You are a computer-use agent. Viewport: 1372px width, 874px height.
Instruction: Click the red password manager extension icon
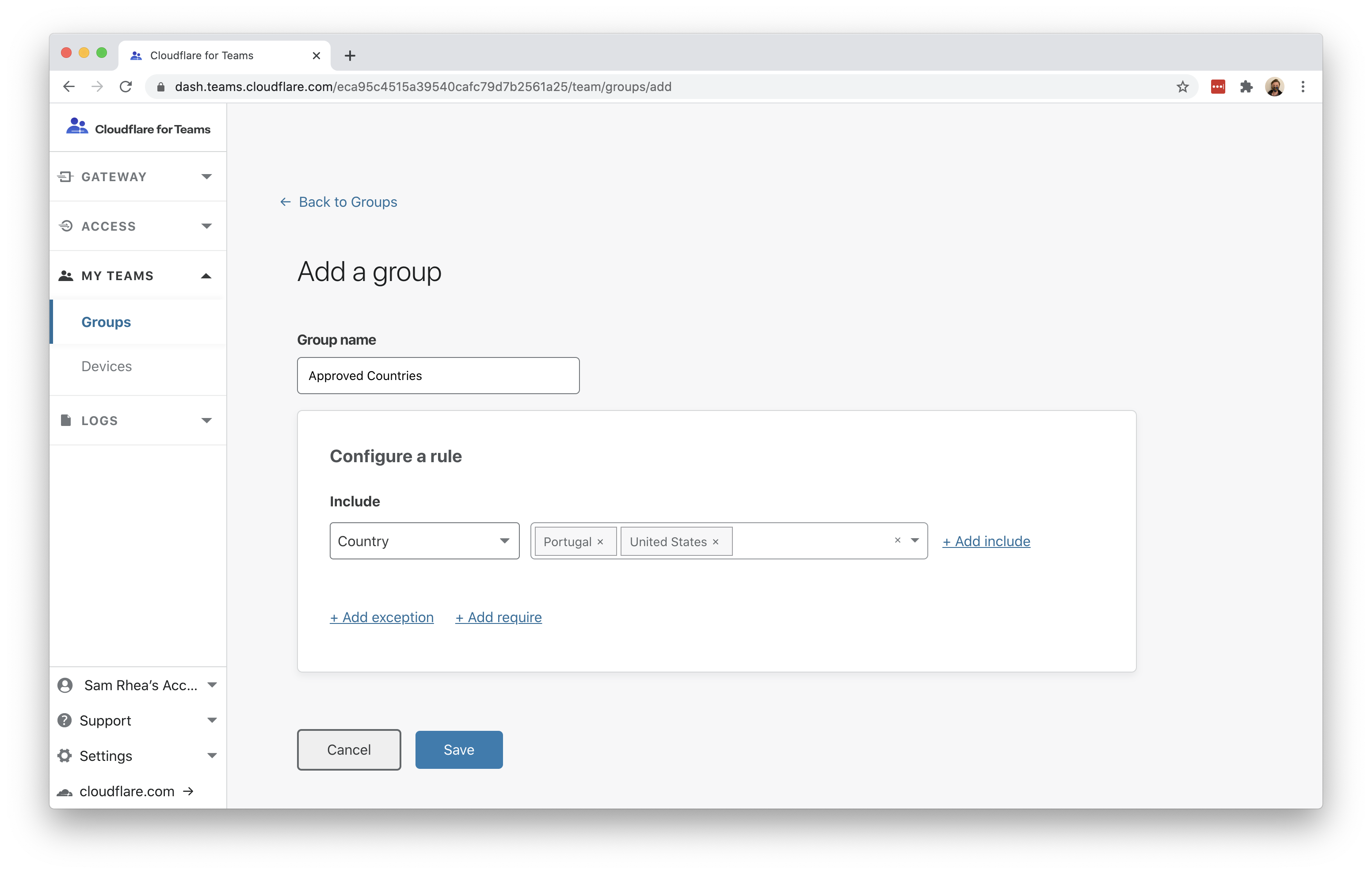coord(1218,87)
